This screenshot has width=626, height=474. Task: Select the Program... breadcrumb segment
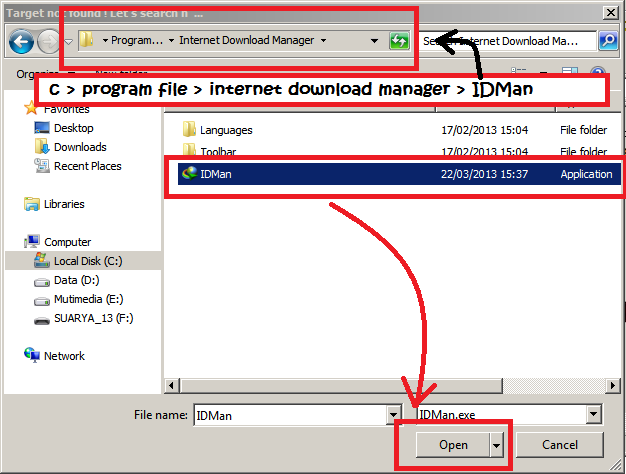coord(137,40)
